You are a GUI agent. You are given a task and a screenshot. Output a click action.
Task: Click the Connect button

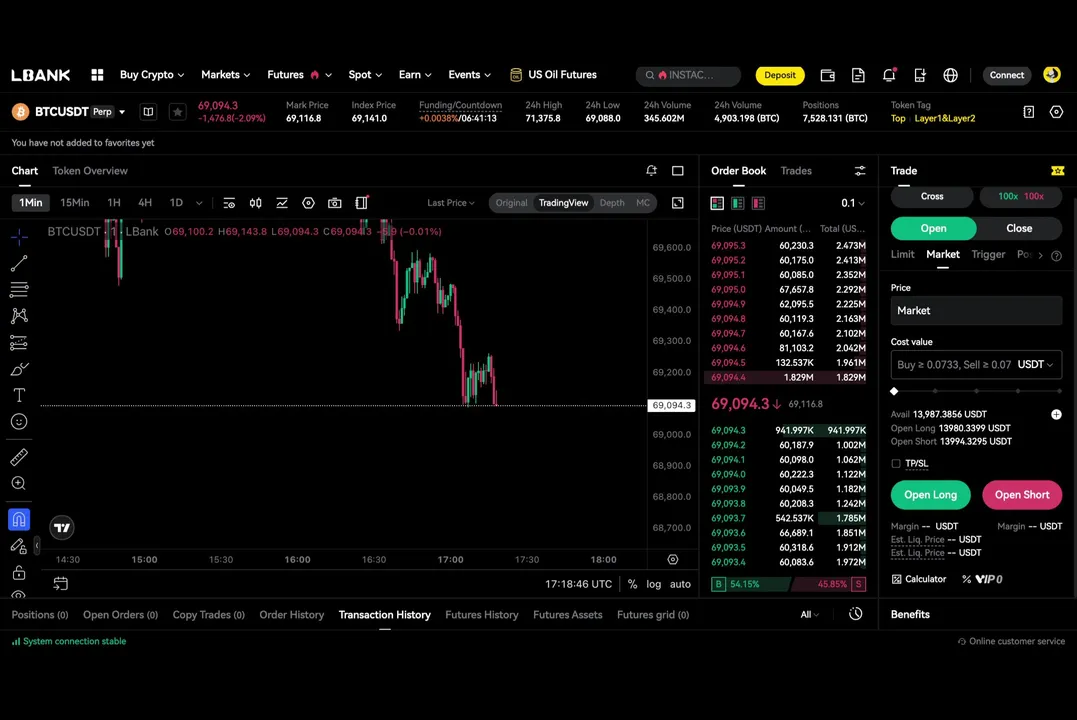1006,75
